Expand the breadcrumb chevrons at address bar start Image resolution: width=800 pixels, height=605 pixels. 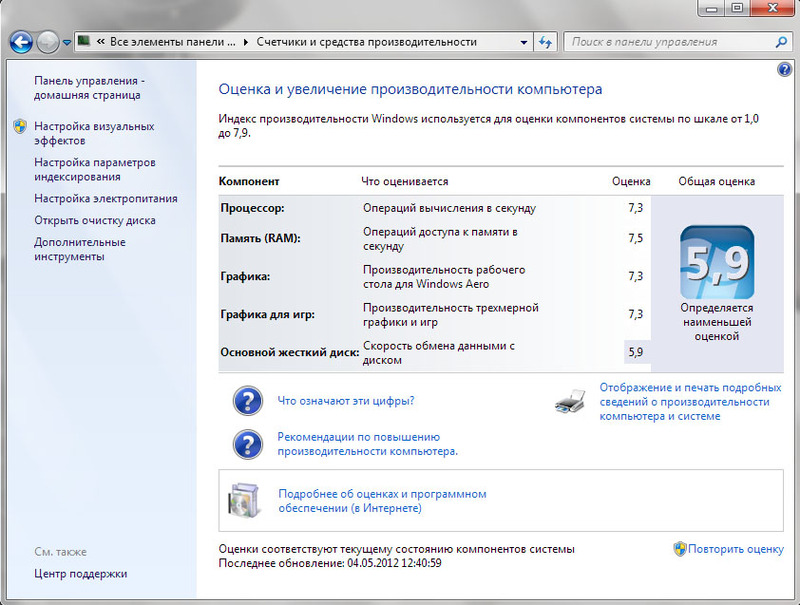click(101, 43)
